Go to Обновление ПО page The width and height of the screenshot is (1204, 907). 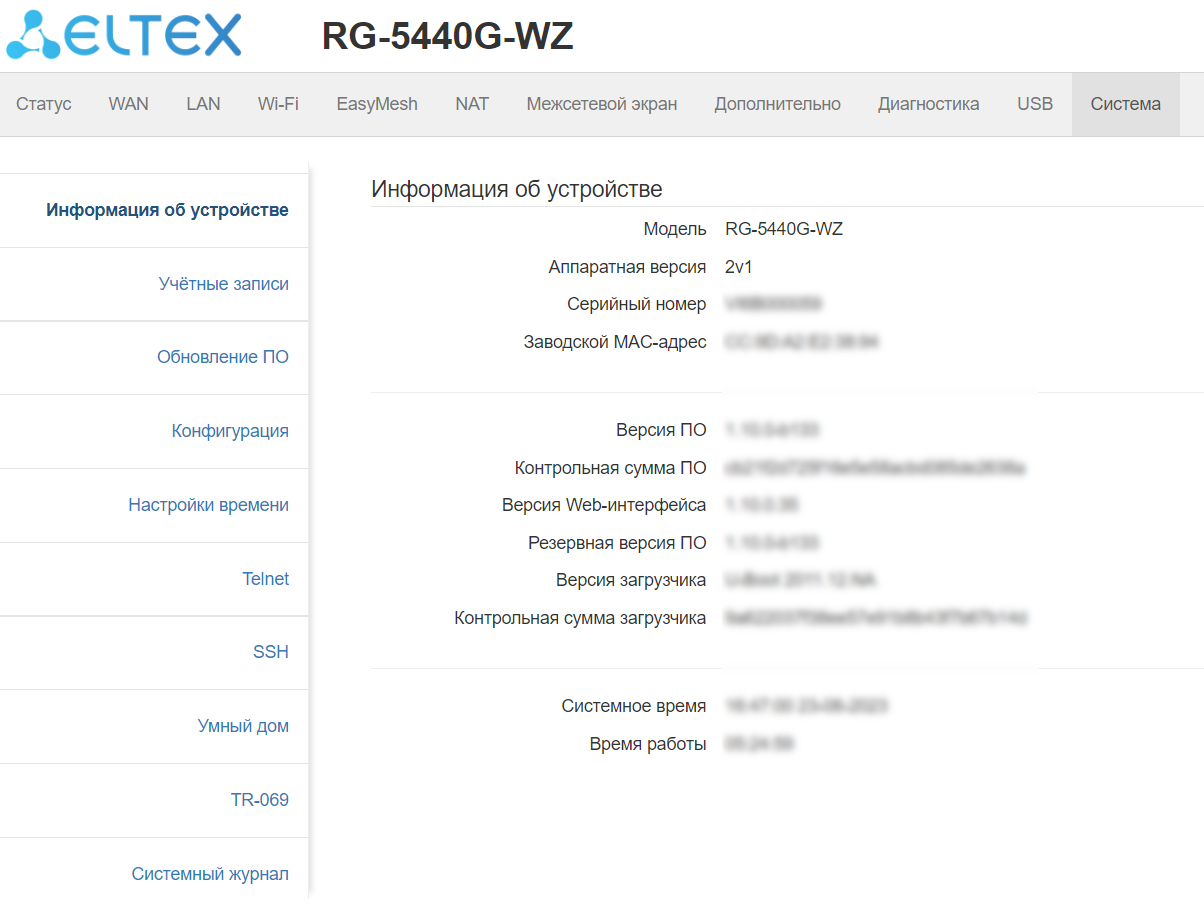click(222, 357)
